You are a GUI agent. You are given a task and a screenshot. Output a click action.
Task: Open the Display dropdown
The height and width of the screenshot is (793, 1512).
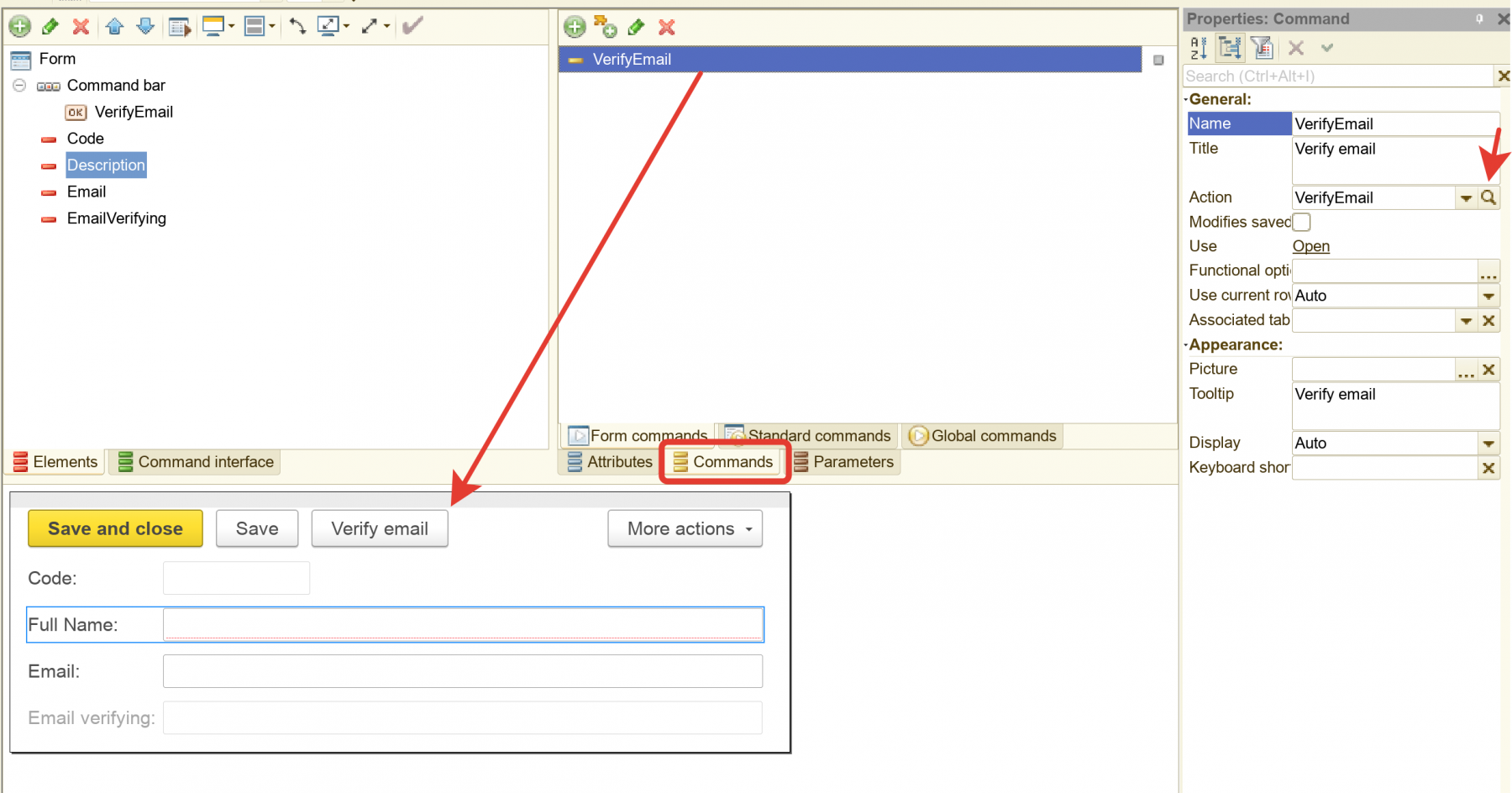[1488, 444]
